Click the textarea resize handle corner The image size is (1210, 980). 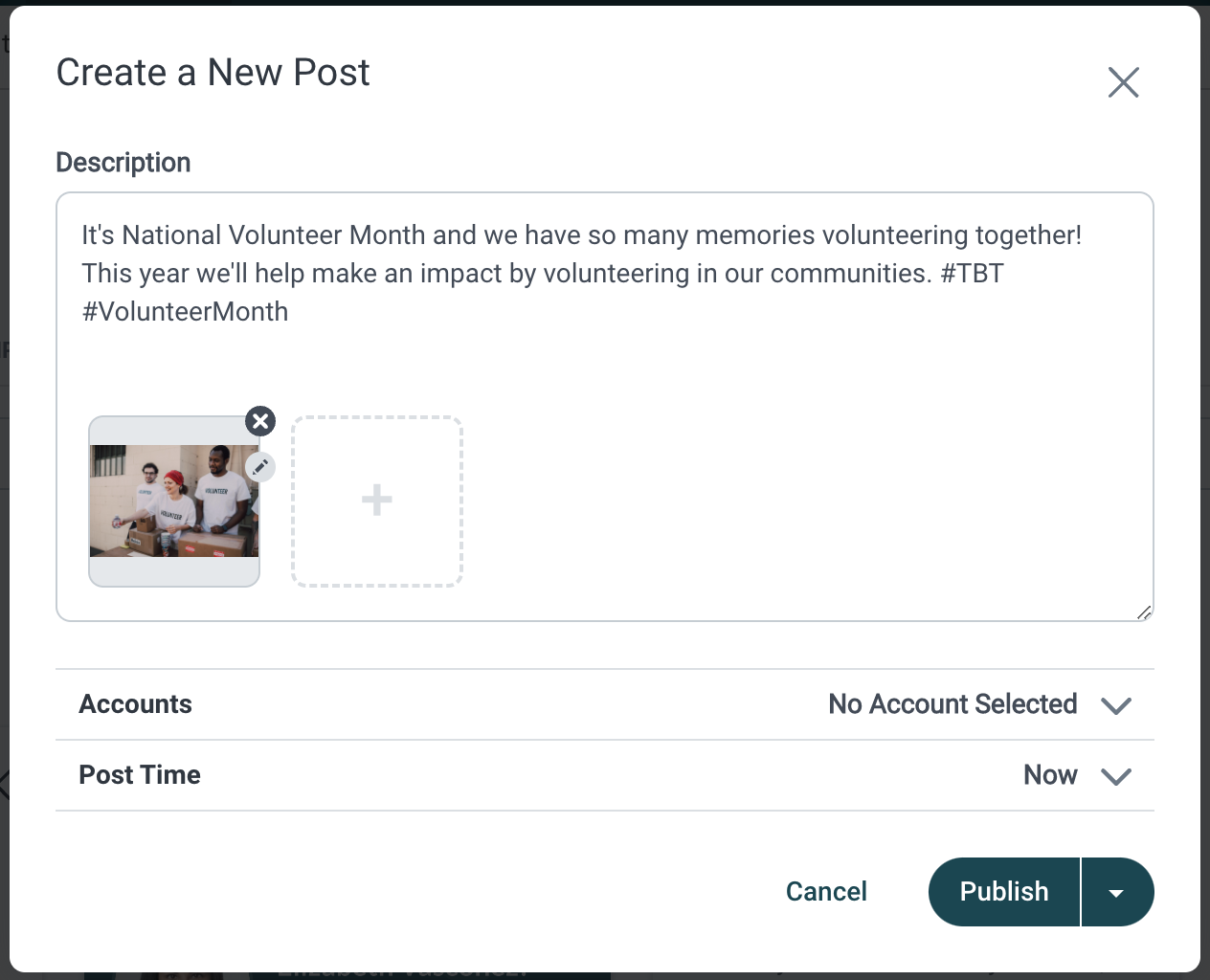tap(1144, 612)
